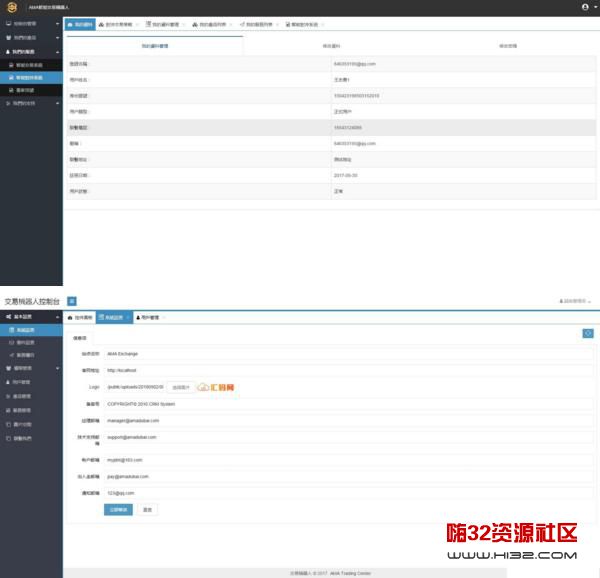600x578 pixels.
Task: Select the person-icon 用户管理 item in the lower sidebar
Action: 24,381
